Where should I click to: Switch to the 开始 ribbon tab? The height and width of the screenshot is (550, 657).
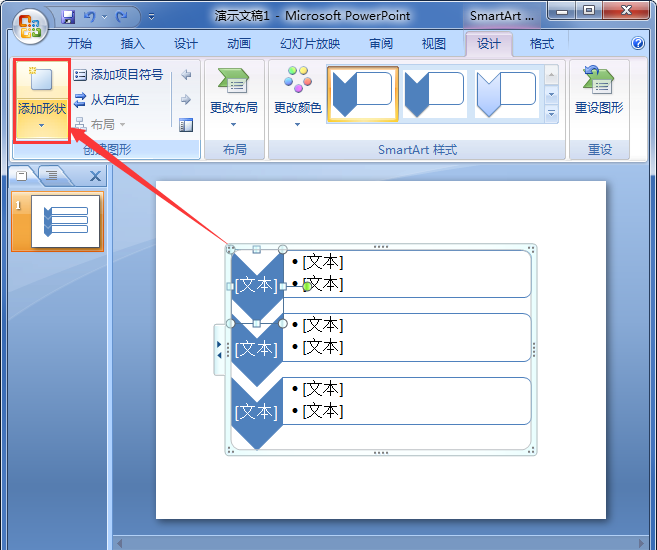pyautogui.click(x=80, y=44)
